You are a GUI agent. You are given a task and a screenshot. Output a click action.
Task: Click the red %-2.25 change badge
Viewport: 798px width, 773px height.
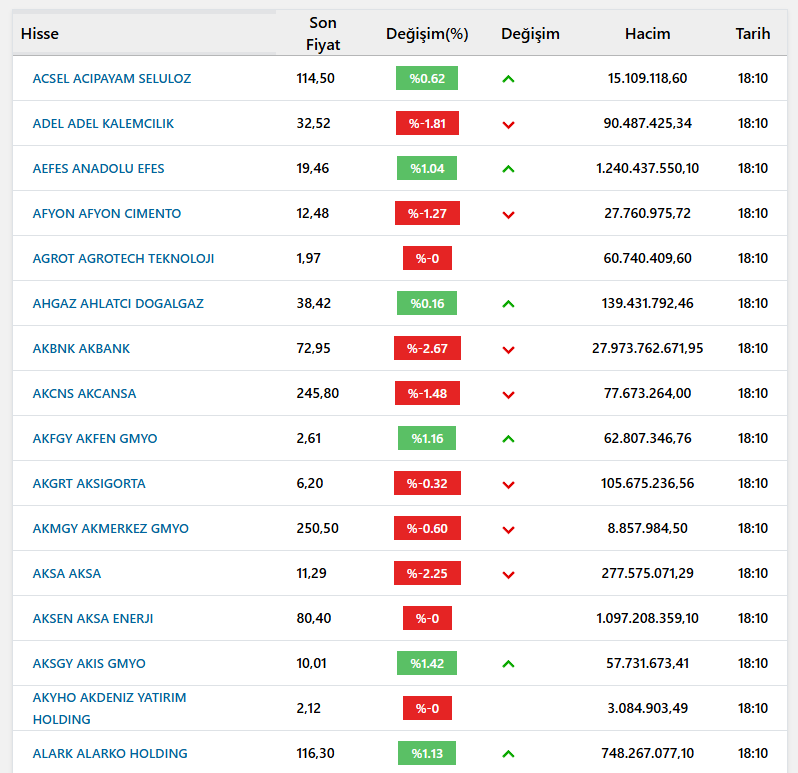coord(427,574)
